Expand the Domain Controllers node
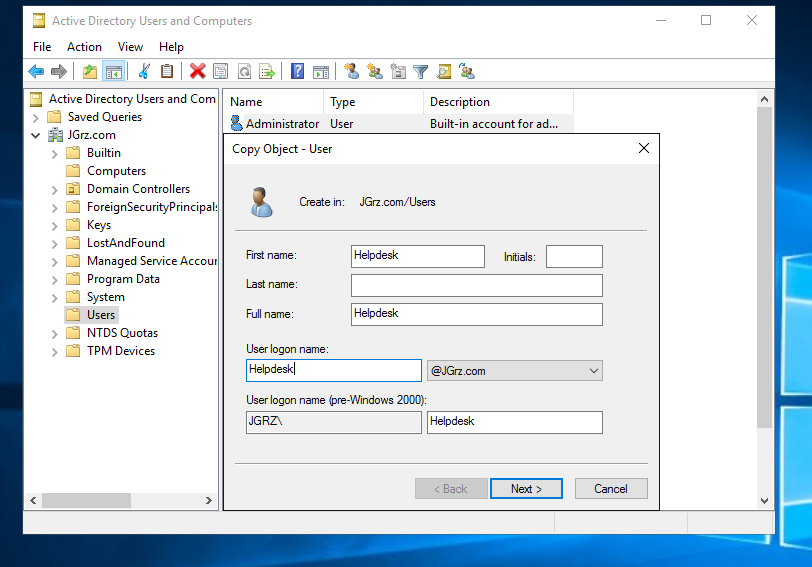 54,190
